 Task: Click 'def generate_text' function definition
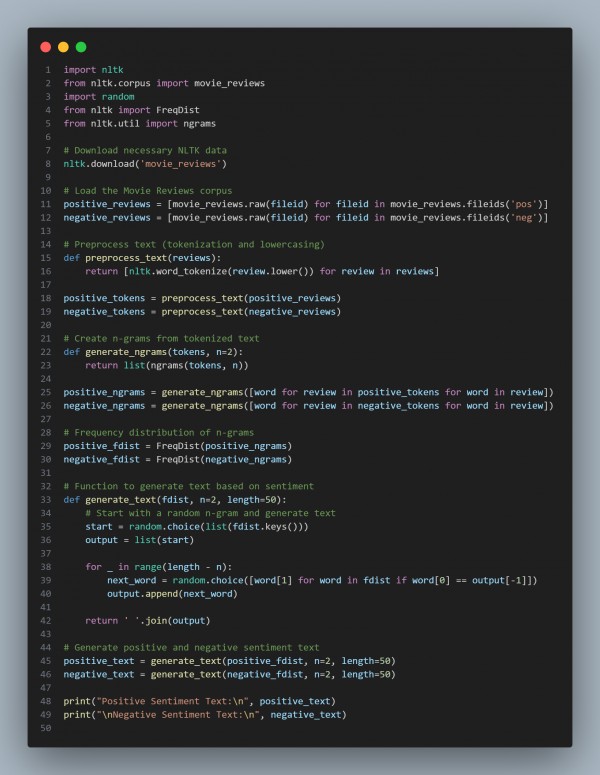pyautogui.click(x=175, y=500)
